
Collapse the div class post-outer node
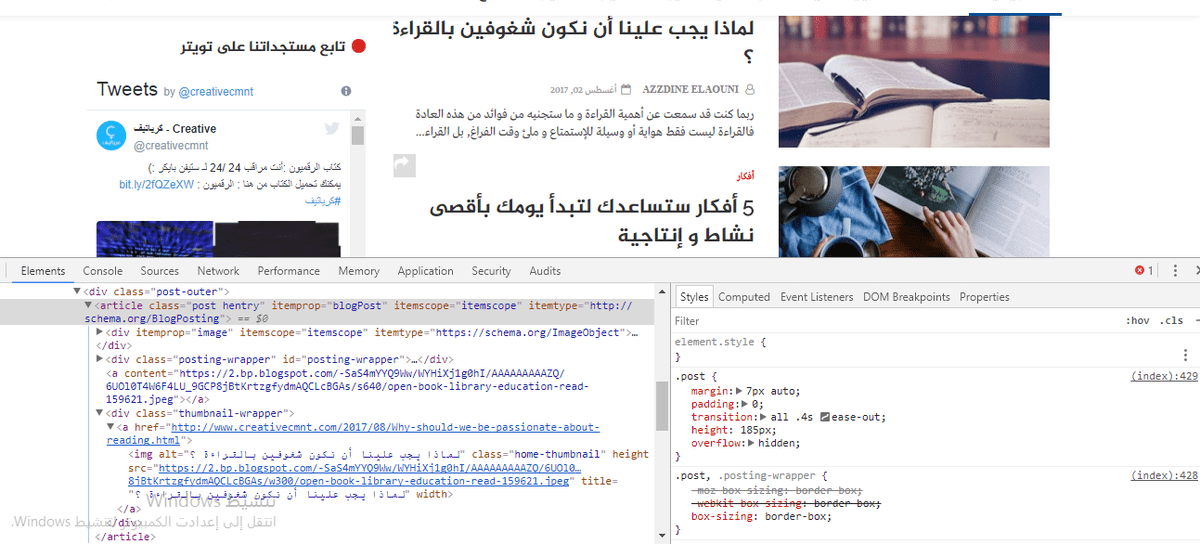click(x=78, y=292)
